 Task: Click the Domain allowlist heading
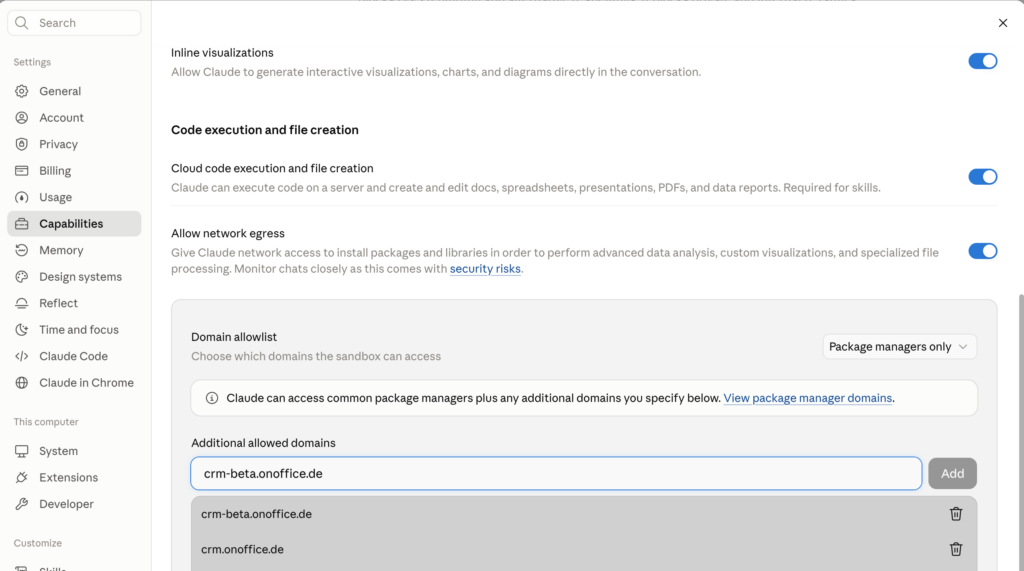(234, 337)
